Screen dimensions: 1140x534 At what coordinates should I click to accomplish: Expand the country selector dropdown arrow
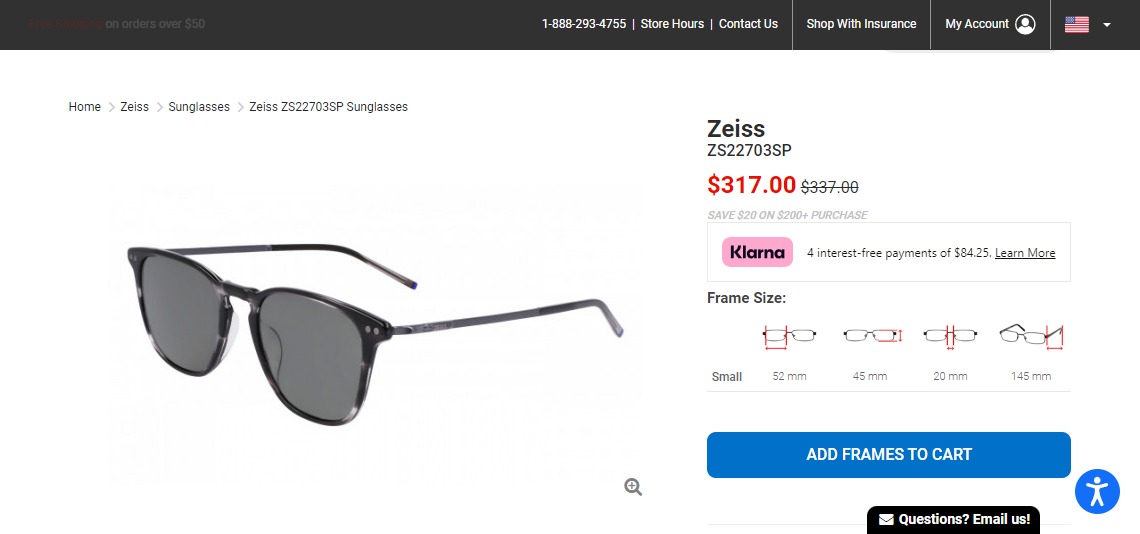(1107, 25)
